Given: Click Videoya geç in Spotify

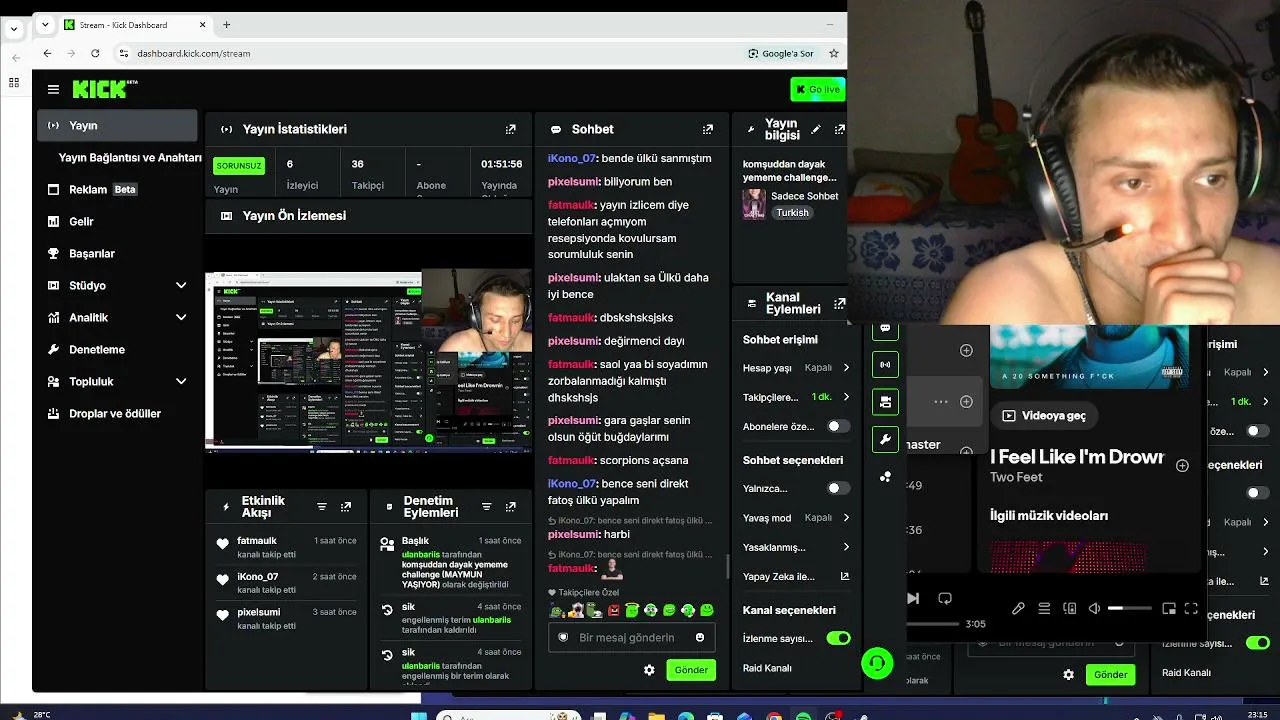Looking at the screenshot, I should point(1044,415).
